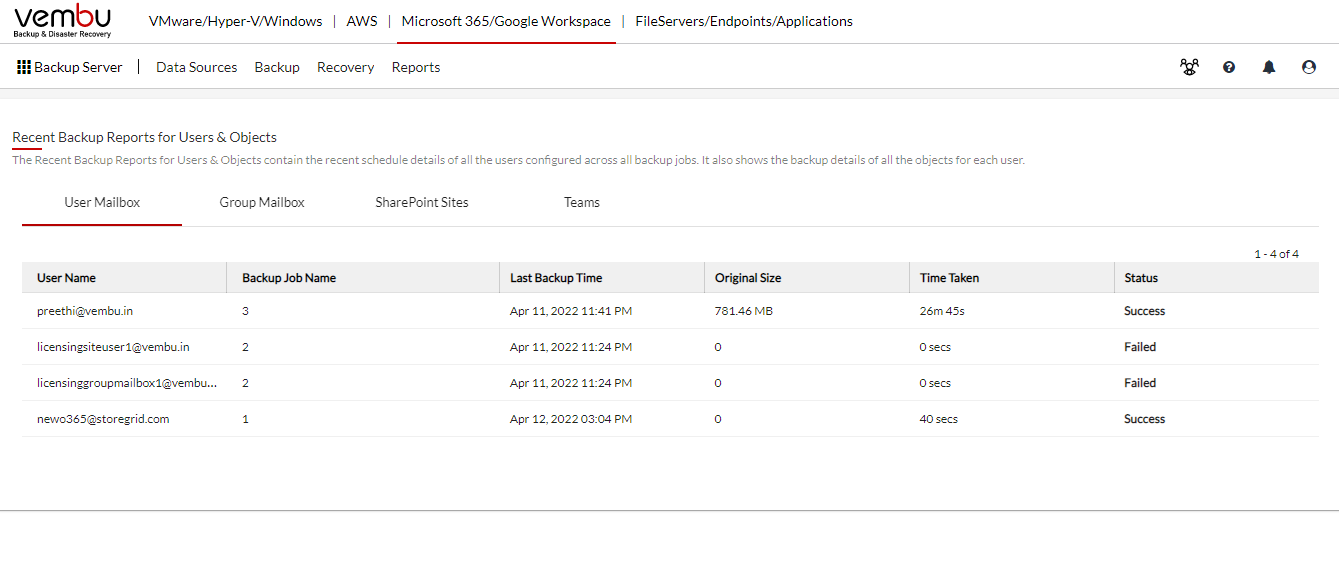1339x567 pixels.
Task: Select the User Mailbox tab
Action: [x=102, y=202]
